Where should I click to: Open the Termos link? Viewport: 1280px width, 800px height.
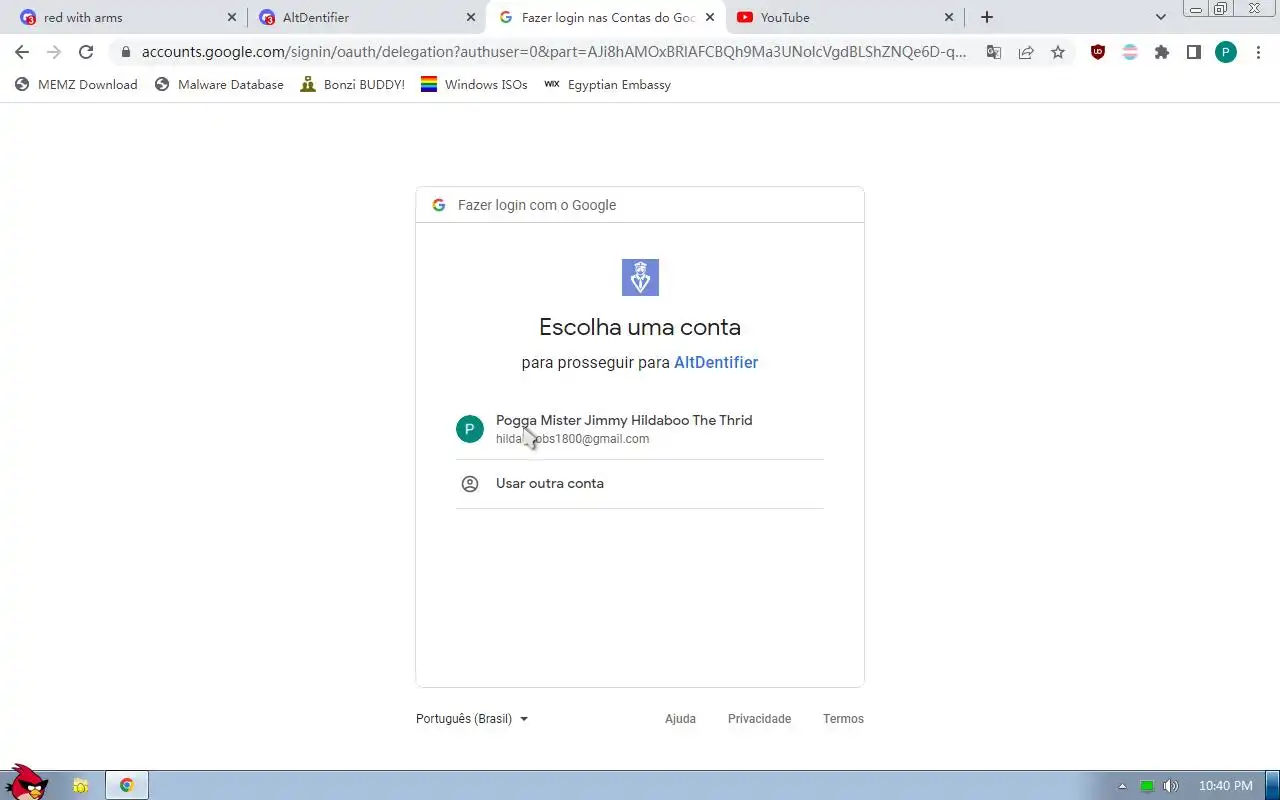pyautogui.click(x=843, y=719)
